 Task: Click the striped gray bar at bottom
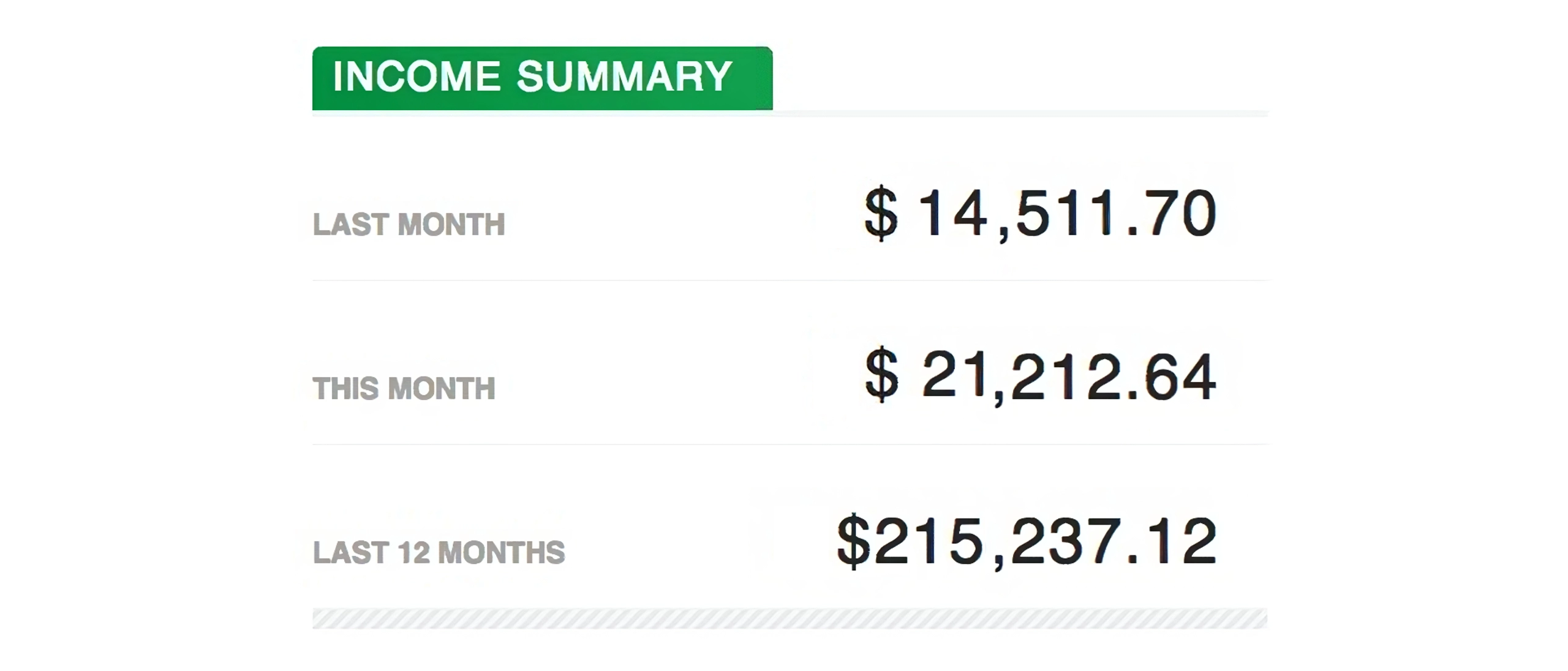click(790, 618)
